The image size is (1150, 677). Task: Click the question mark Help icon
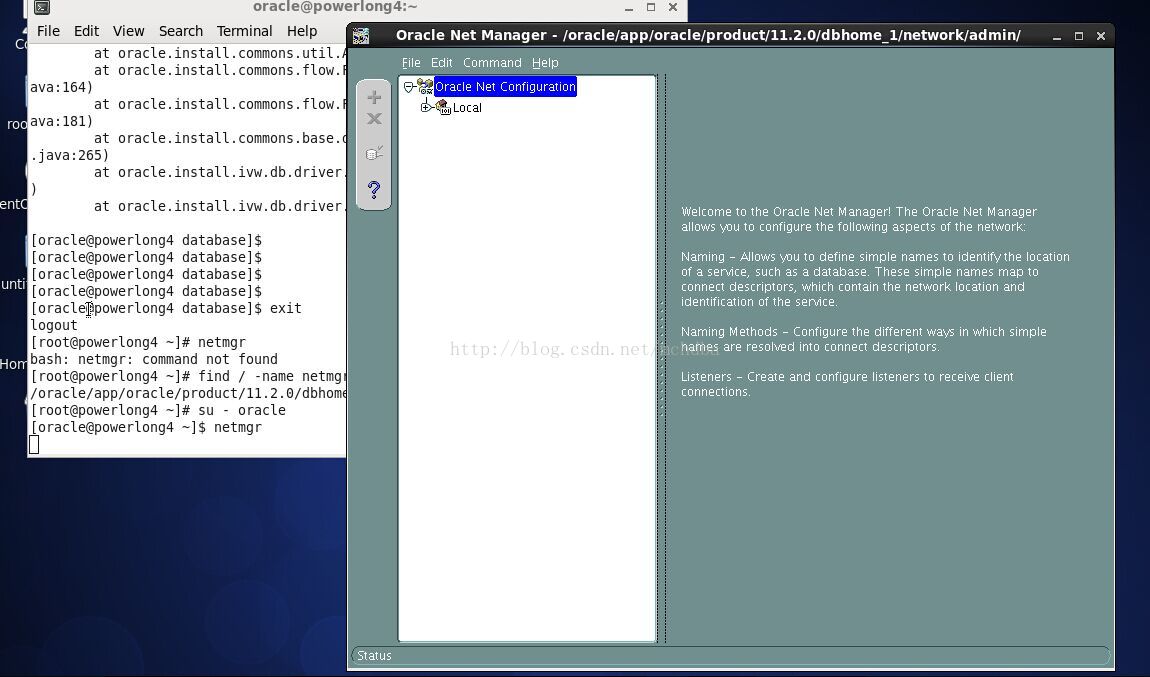pyautogui.click(x=374, y=190)
